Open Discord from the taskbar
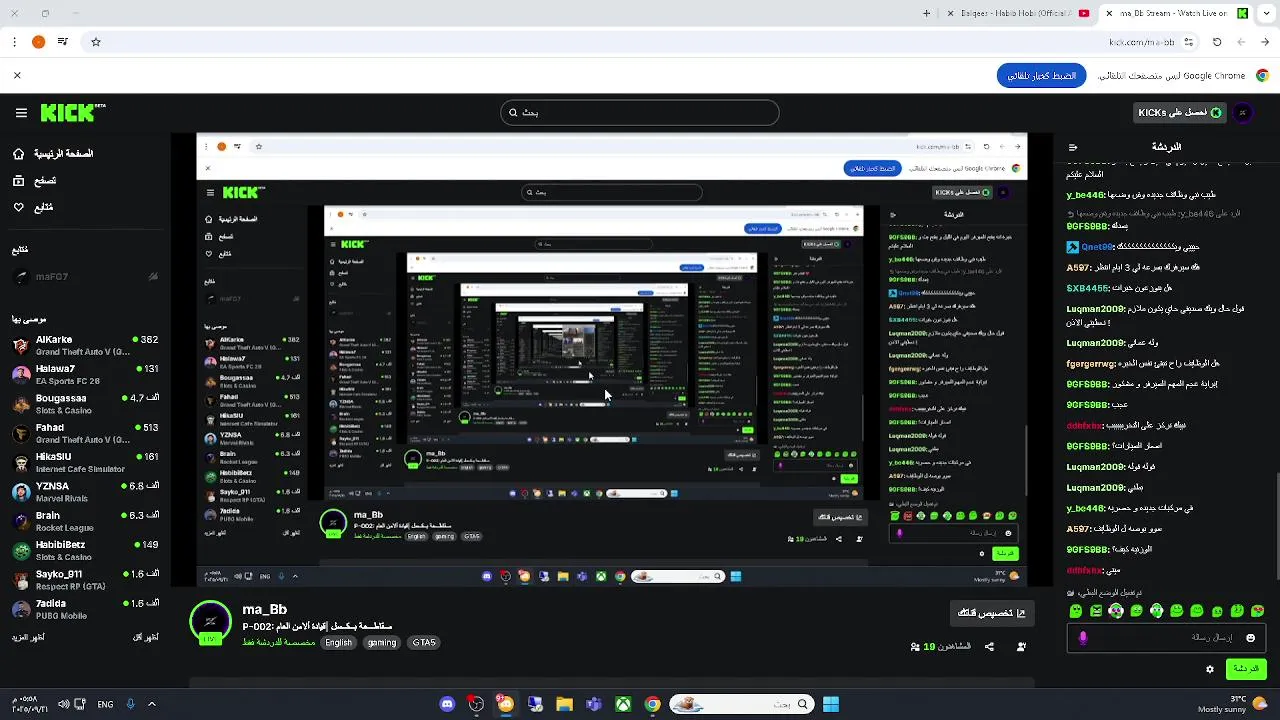Image resolution: width=1280 pixels, height=720 pixels. [447, 704]
